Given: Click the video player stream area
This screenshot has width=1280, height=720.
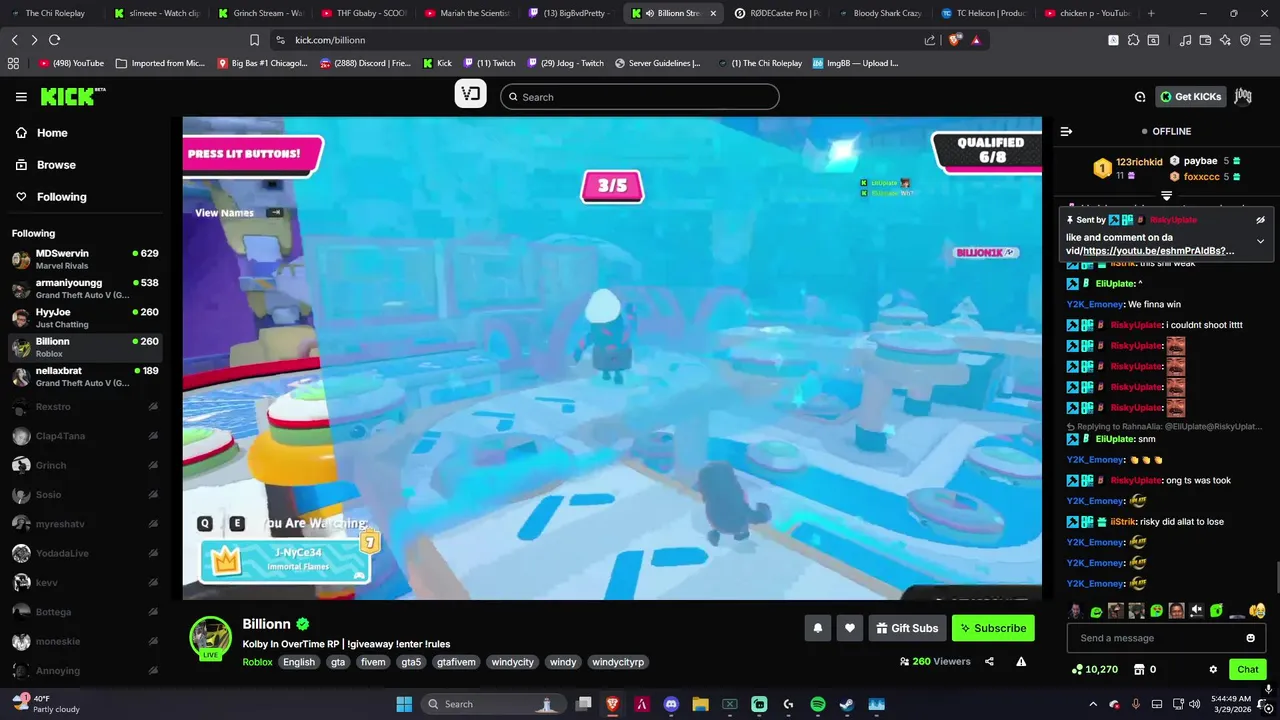Looking at the screenshot, I should [612, 358].
